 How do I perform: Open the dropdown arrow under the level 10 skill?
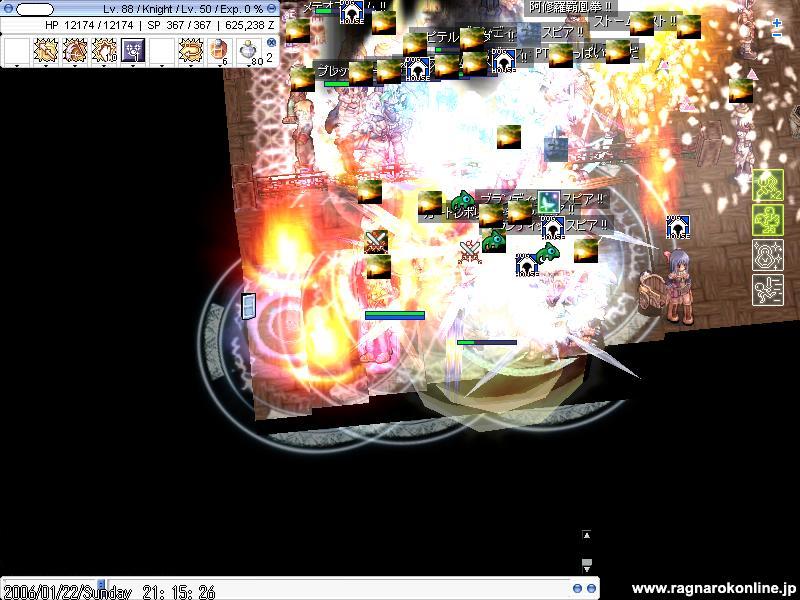(x=104, y=66)
